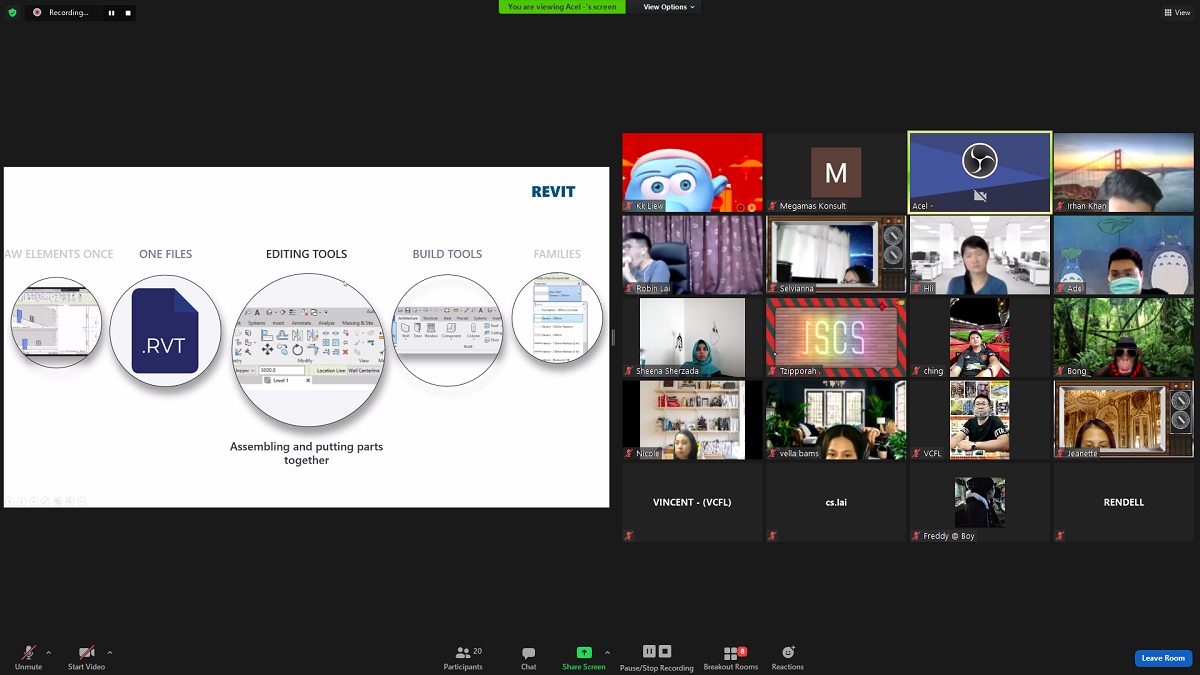Click the muted mic icon on Bong's tile

[1060, 371]
